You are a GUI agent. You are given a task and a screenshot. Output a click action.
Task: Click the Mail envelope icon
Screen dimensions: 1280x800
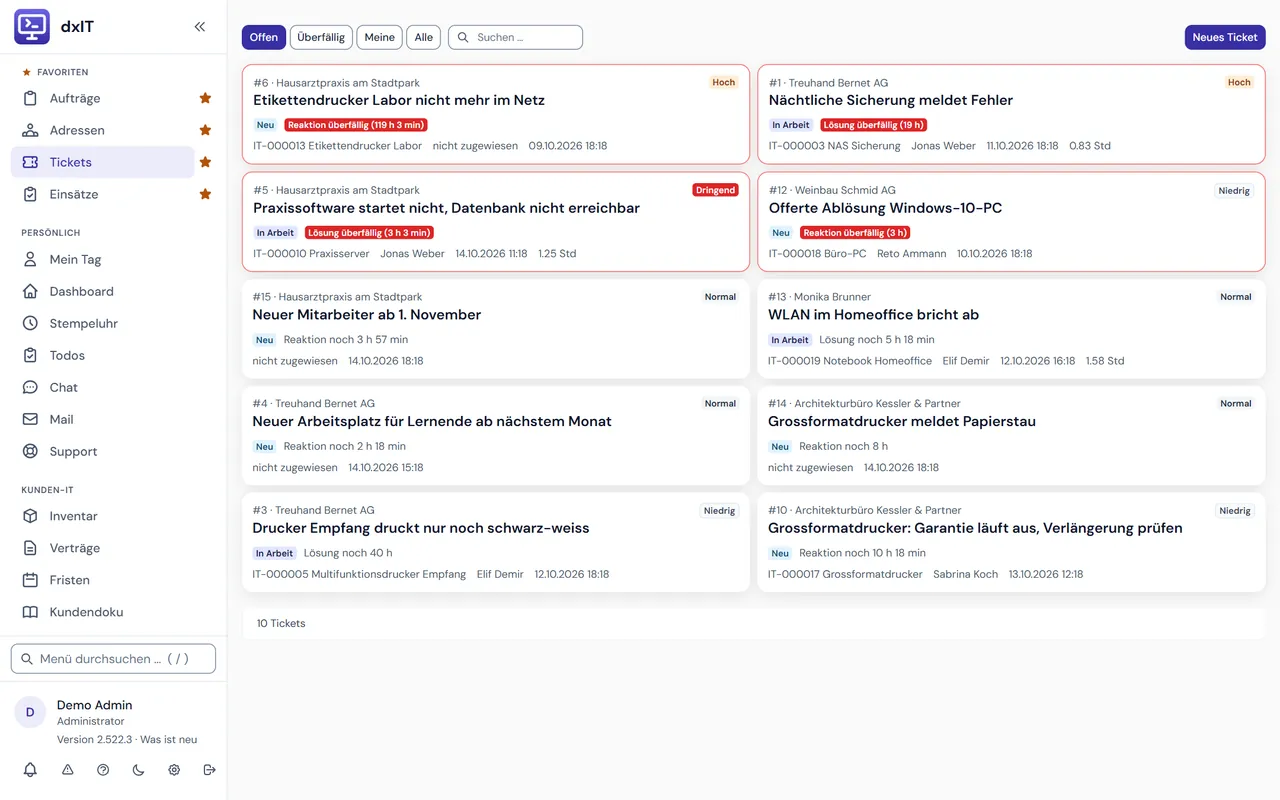(30, 419)
